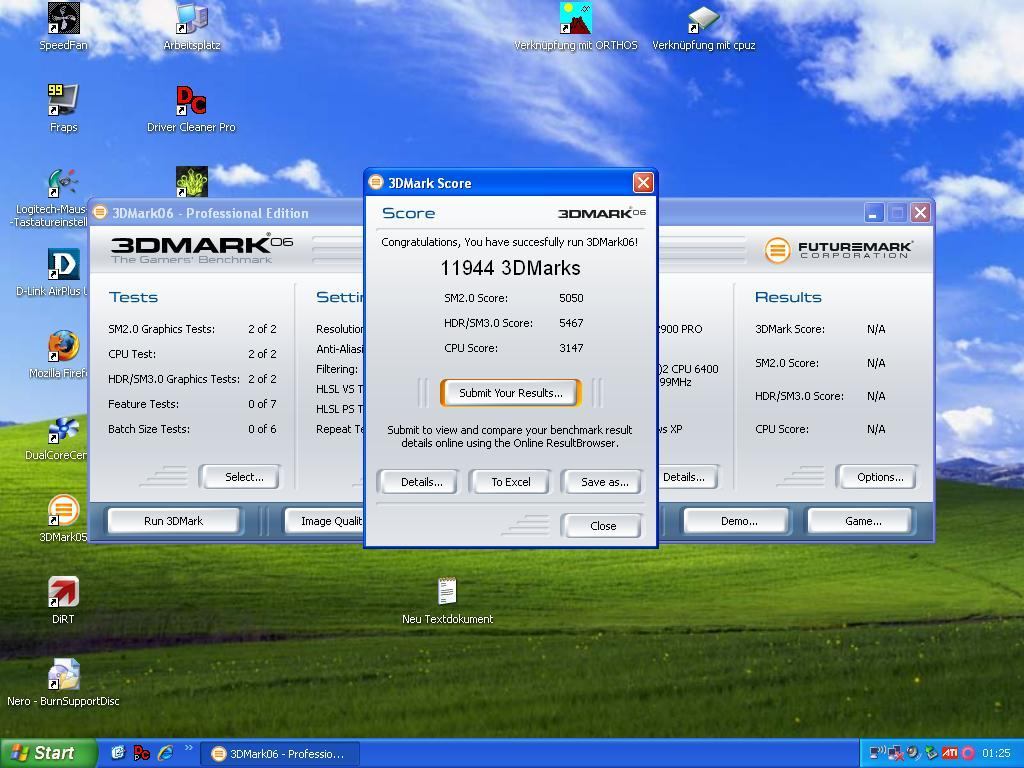Launch the Fraps desktop icon

[x=63, y=108]
